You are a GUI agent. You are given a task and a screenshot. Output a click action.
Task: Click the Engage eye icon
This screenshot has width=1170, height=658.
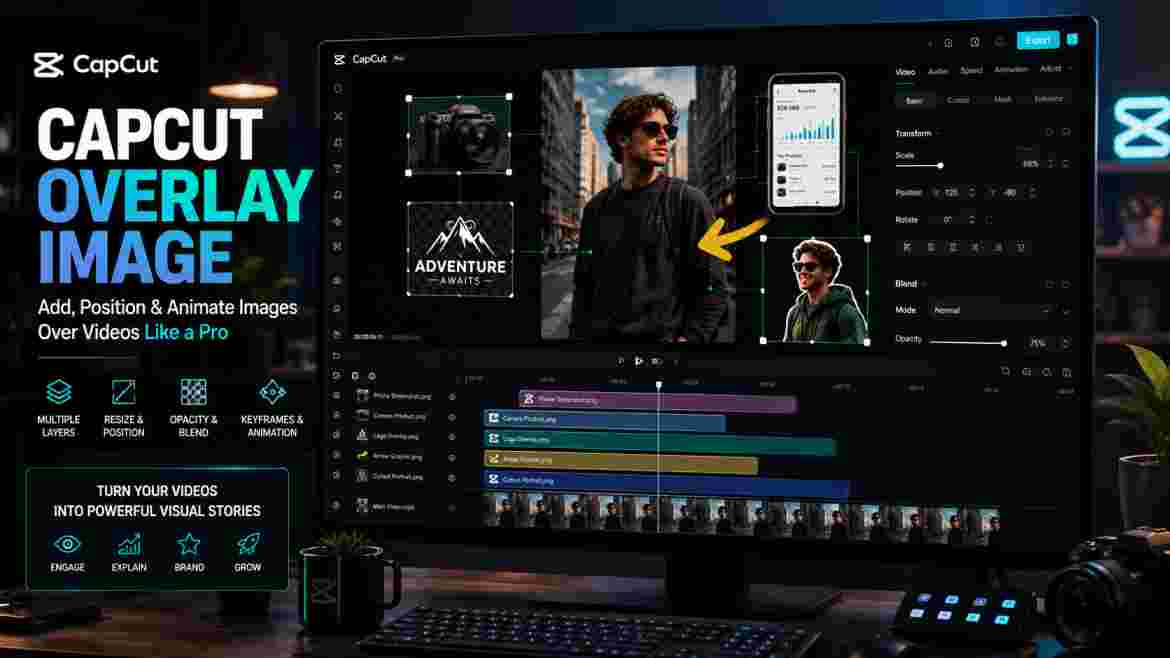click(67, 544)
